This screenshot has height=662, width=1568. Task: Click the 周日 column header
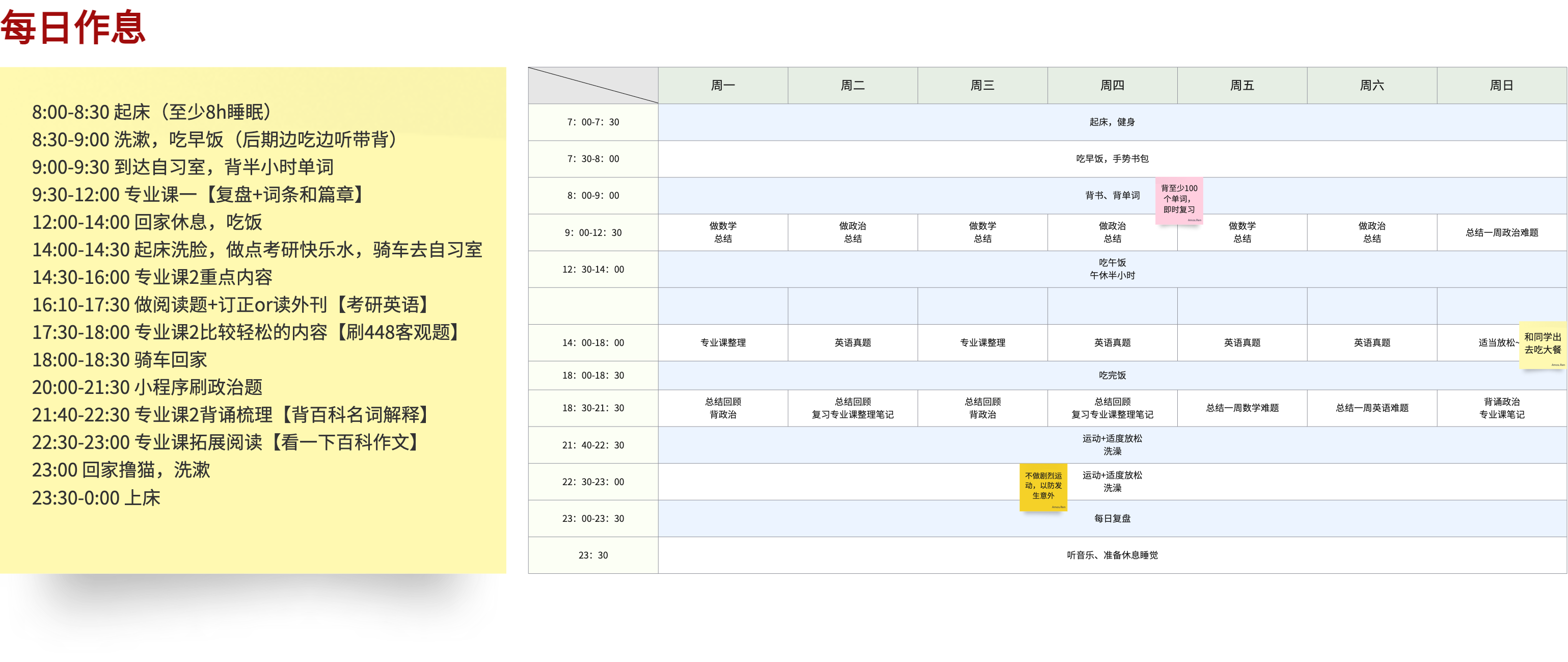tap(1501, 85)
